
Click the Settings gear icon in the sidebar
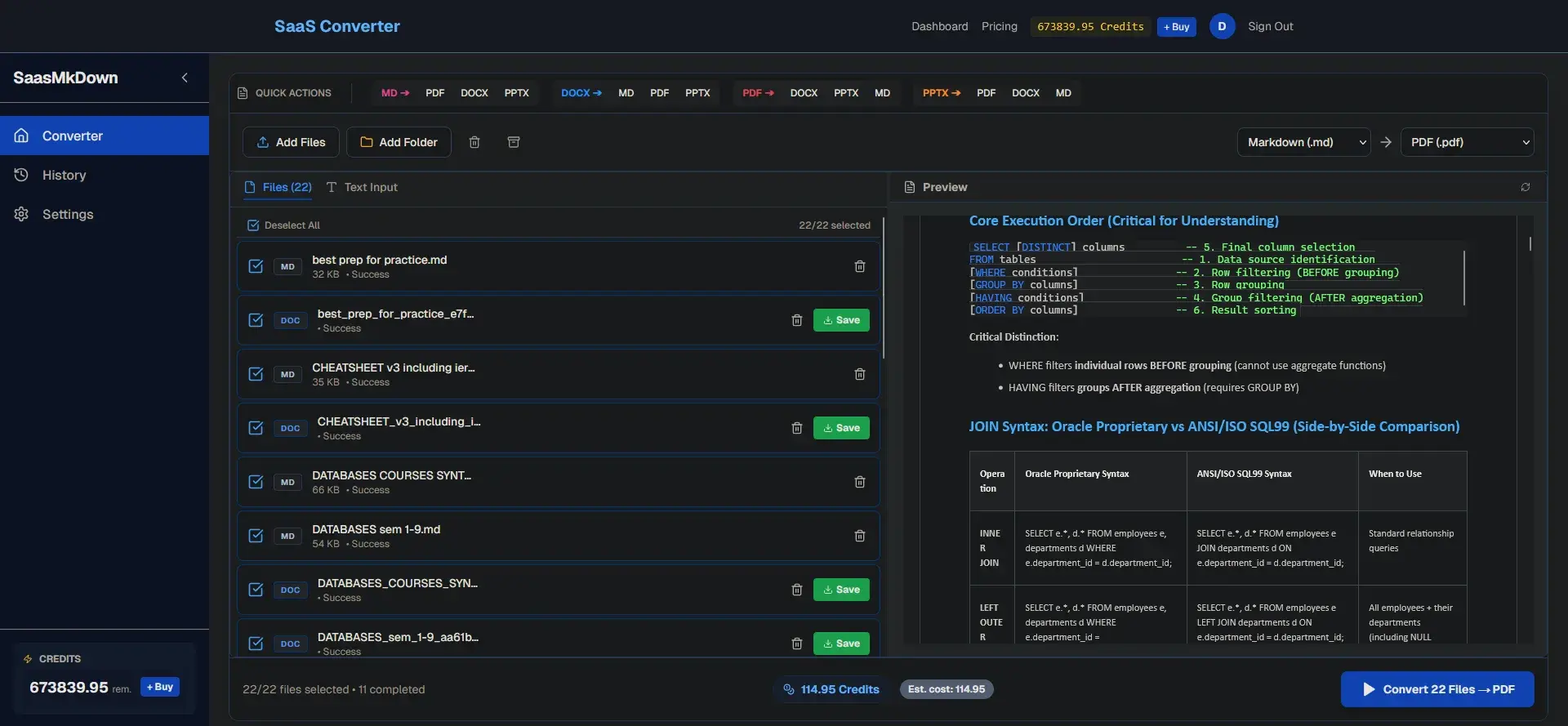coord(22,214)
